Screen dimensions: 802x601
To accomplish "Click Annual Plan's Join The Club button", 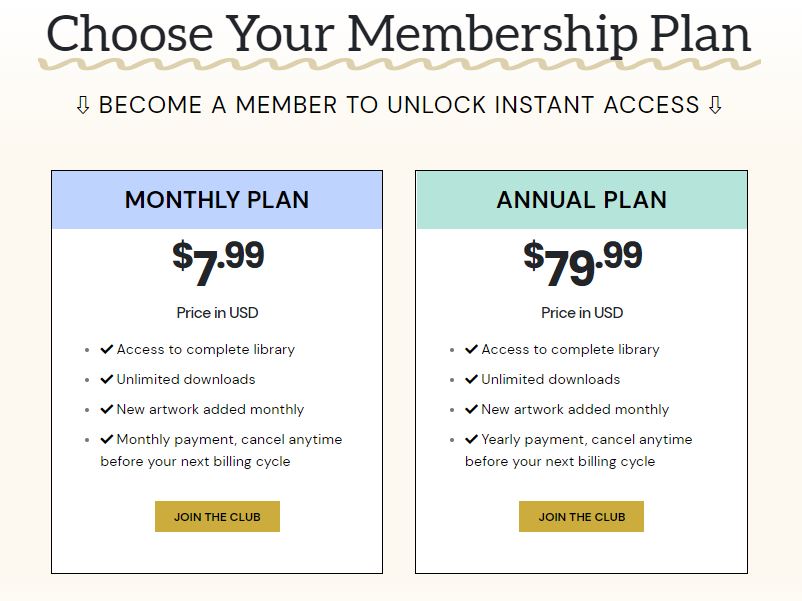I will point(582,517).
